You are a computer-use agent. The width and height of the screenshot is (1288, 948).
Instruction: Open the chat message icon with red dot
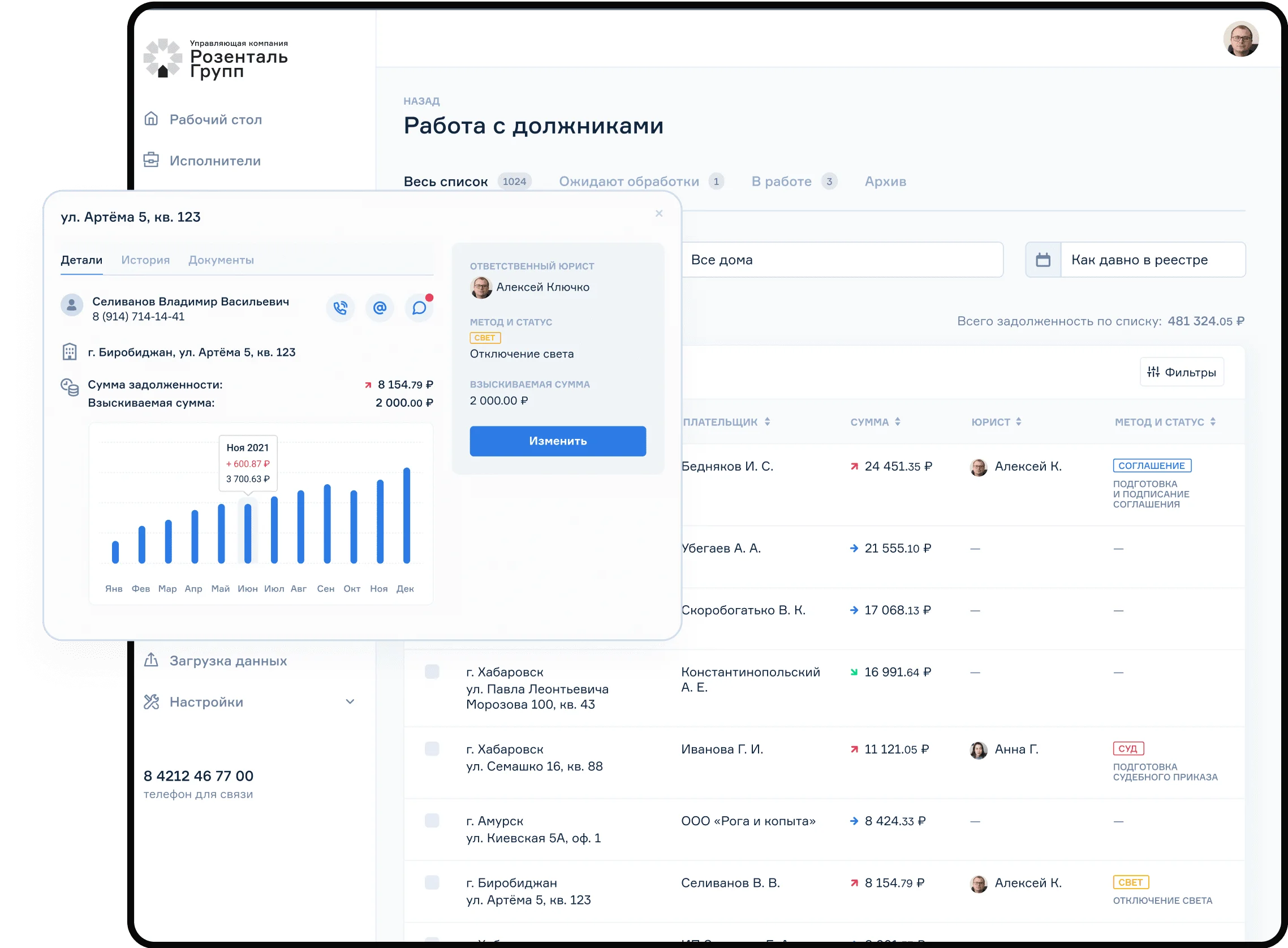coord(419,308)
